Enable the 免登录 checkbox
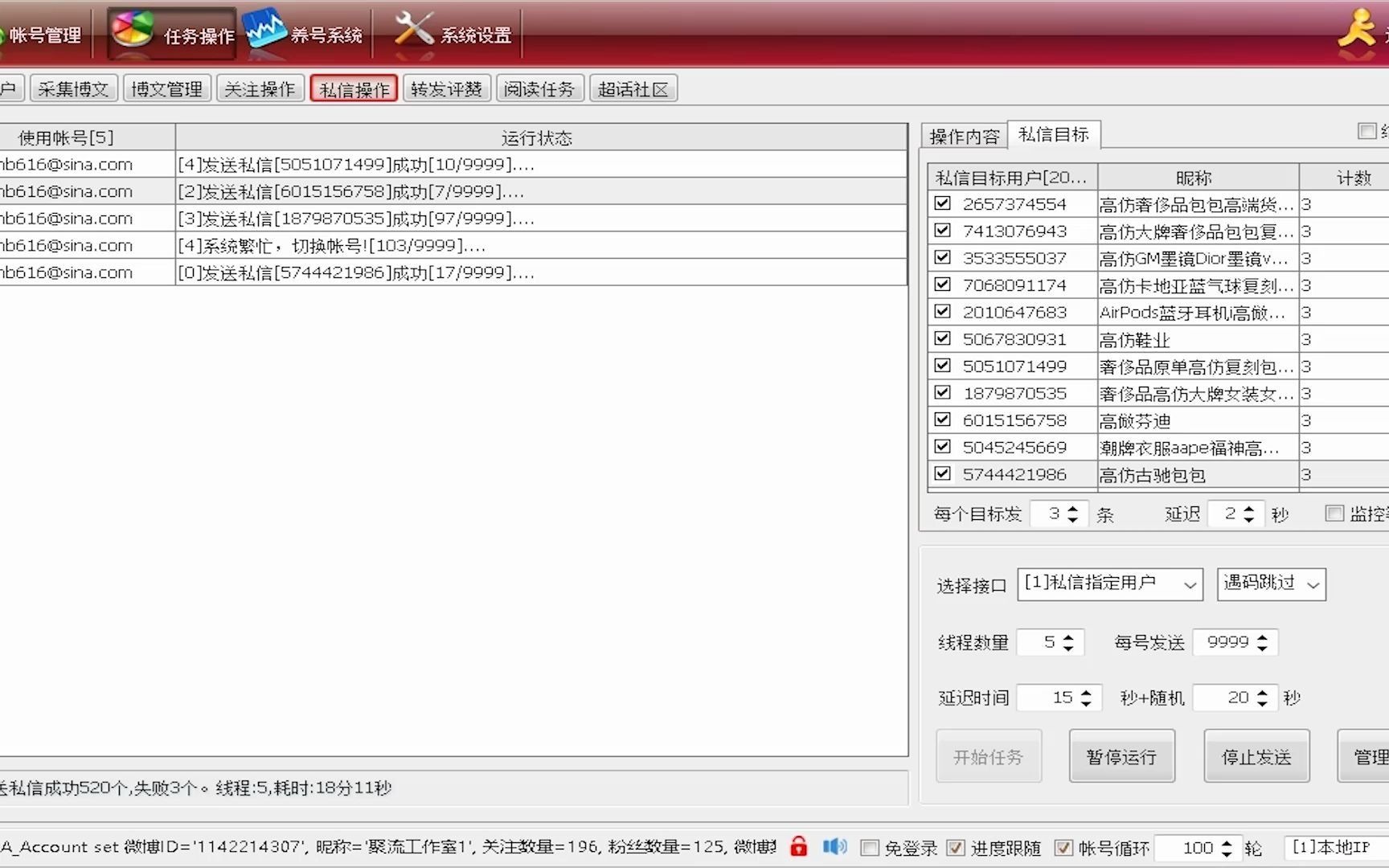Viewport: 1389px width, 868px height. click(x=869, y=847)
